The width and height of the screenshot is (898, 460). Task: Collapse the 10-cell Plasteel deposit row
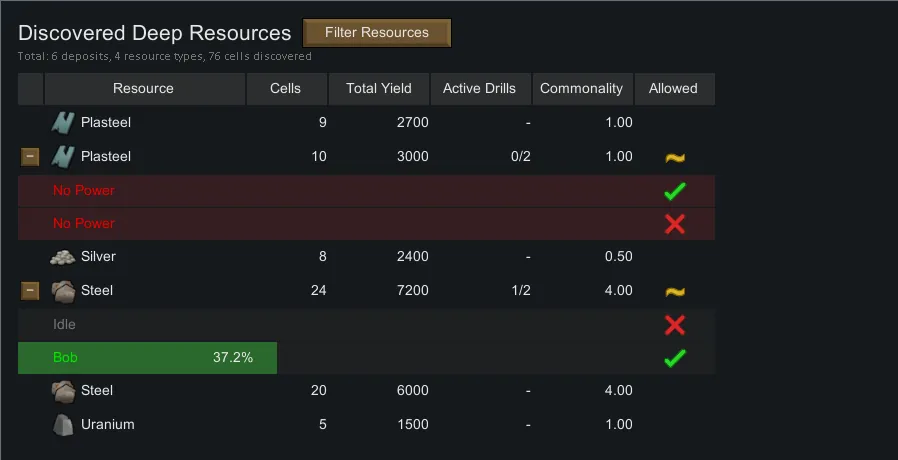[31, 157]
